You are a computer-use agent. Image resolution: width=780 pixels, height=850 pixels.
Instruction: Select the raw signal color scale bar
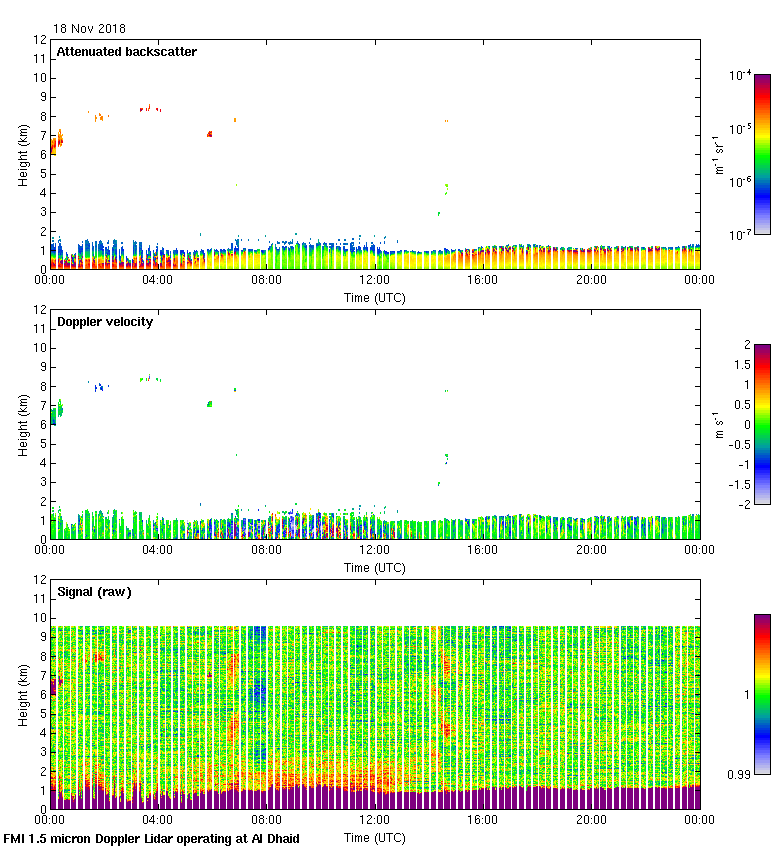762,694
